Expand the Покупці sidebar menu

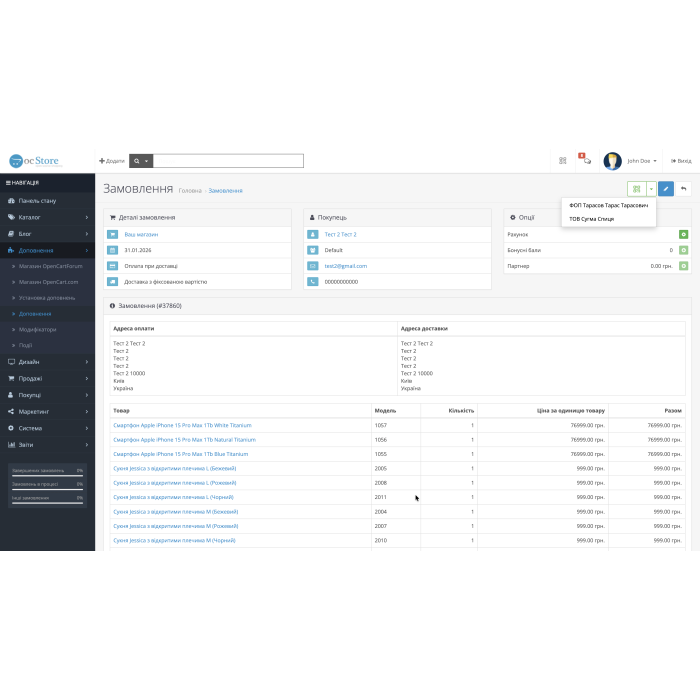coord(47,395)
